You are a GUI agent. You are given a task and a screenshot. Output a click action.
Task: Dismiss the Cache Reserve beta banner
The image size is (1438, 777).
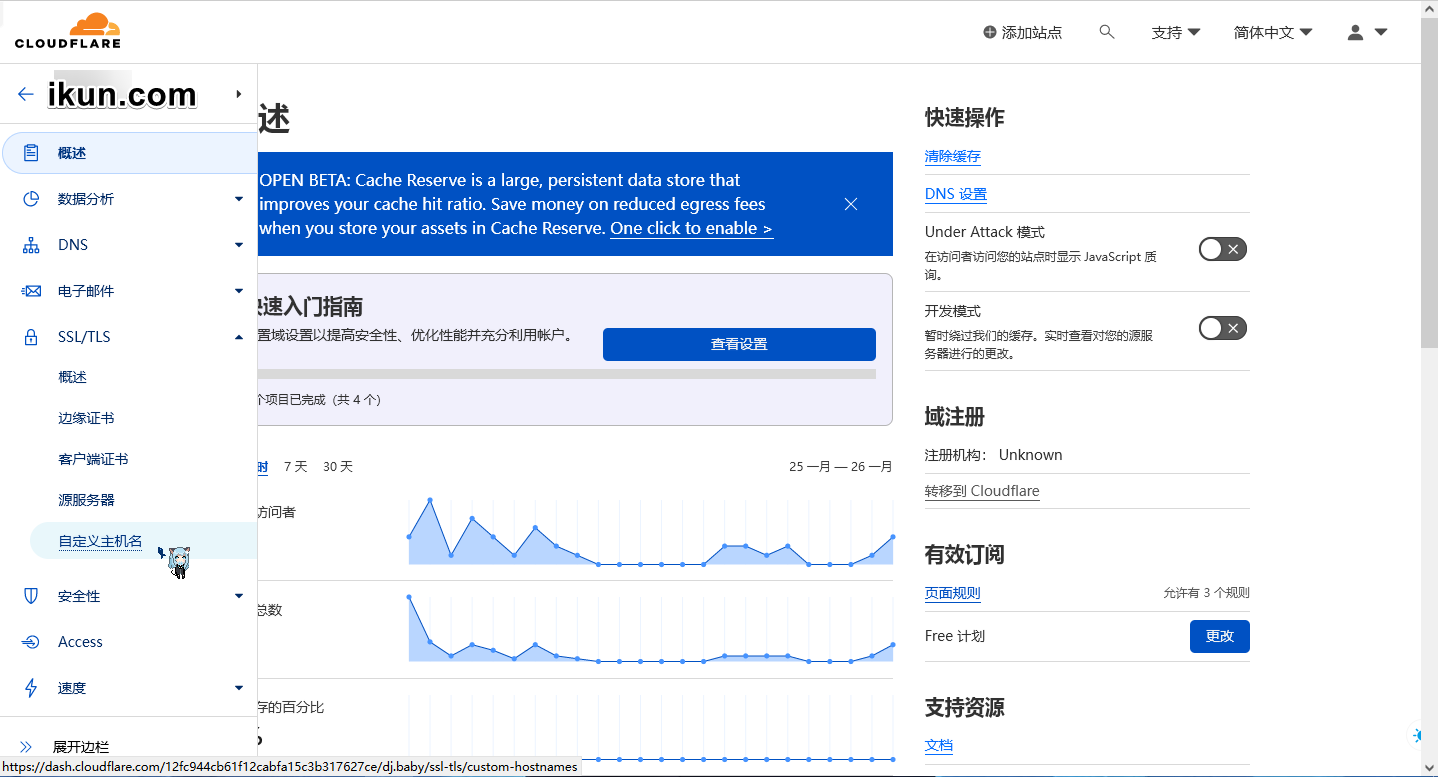click(851, 204)
